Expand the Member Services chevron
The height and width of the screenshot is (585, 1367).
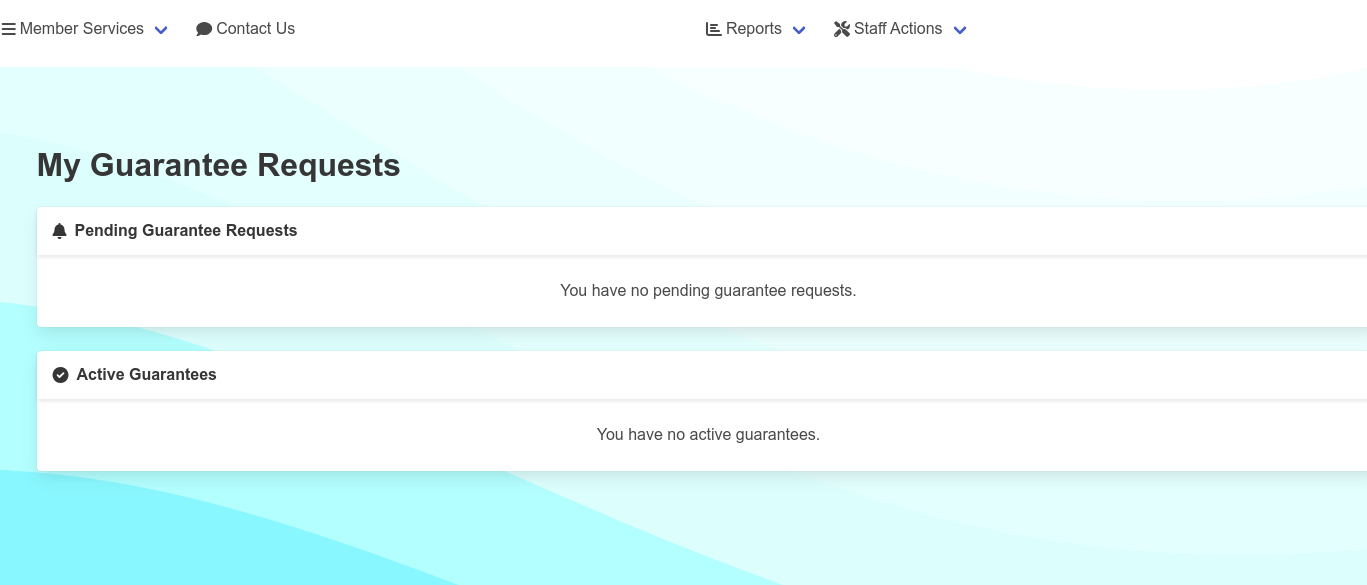(161, 30)
